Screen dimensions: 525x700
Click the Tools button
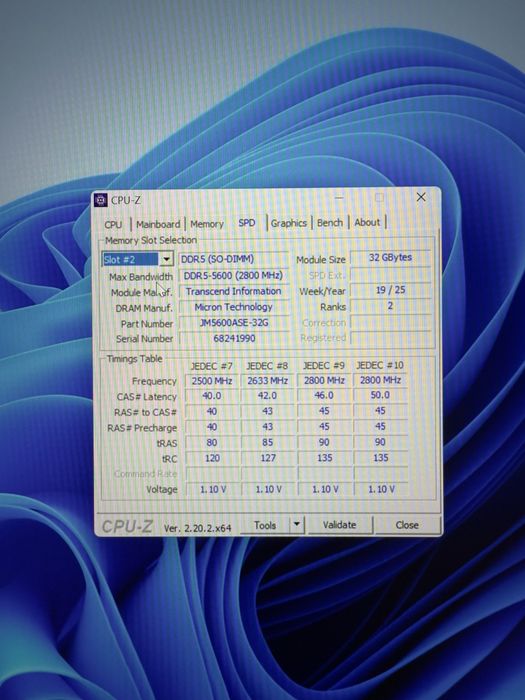pos(265,525)
